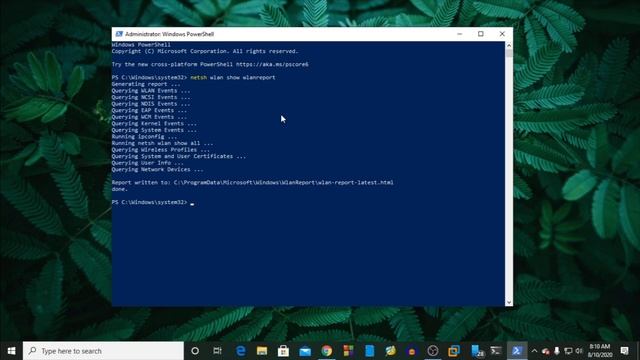640x360 pixels.
Task: Click the 'Copyright (C) Microsoft Corporation' line
Action: tap(205, 51)
